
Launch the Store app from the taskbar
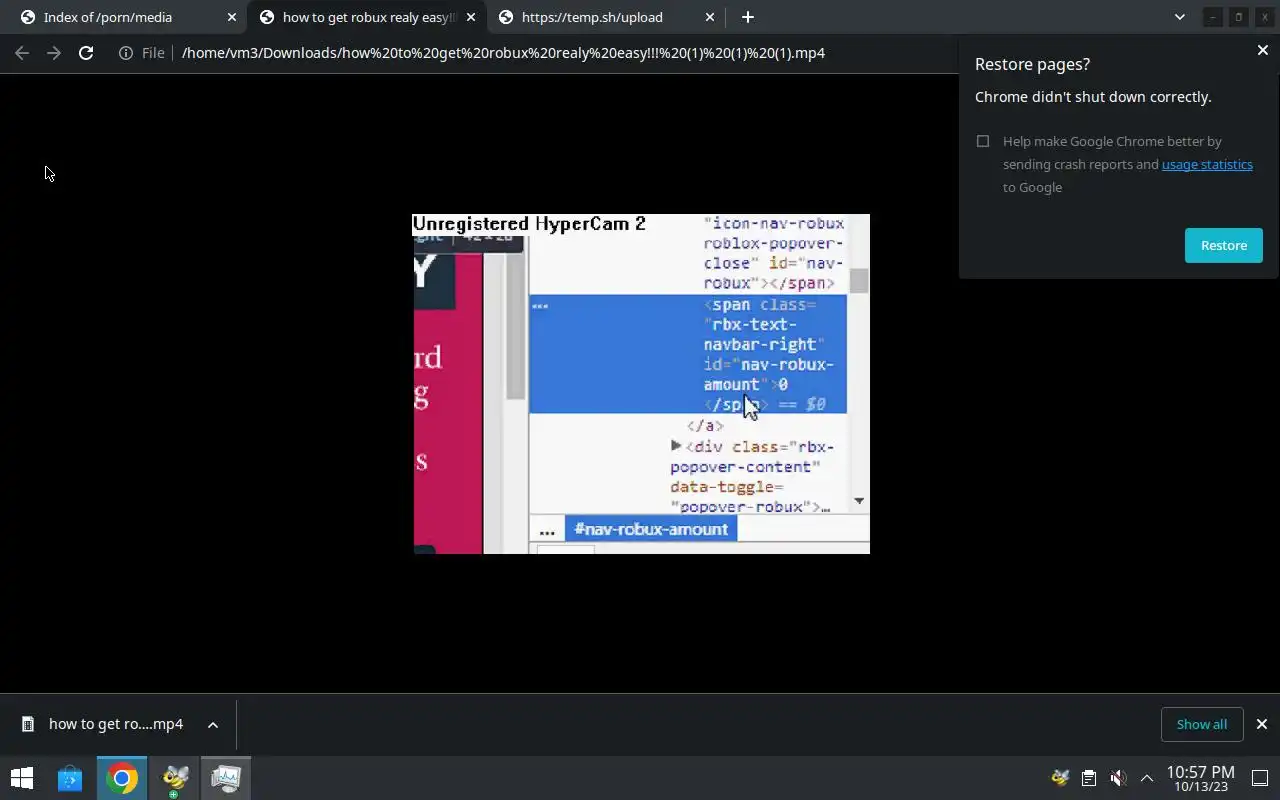click(x=70, y=778)
